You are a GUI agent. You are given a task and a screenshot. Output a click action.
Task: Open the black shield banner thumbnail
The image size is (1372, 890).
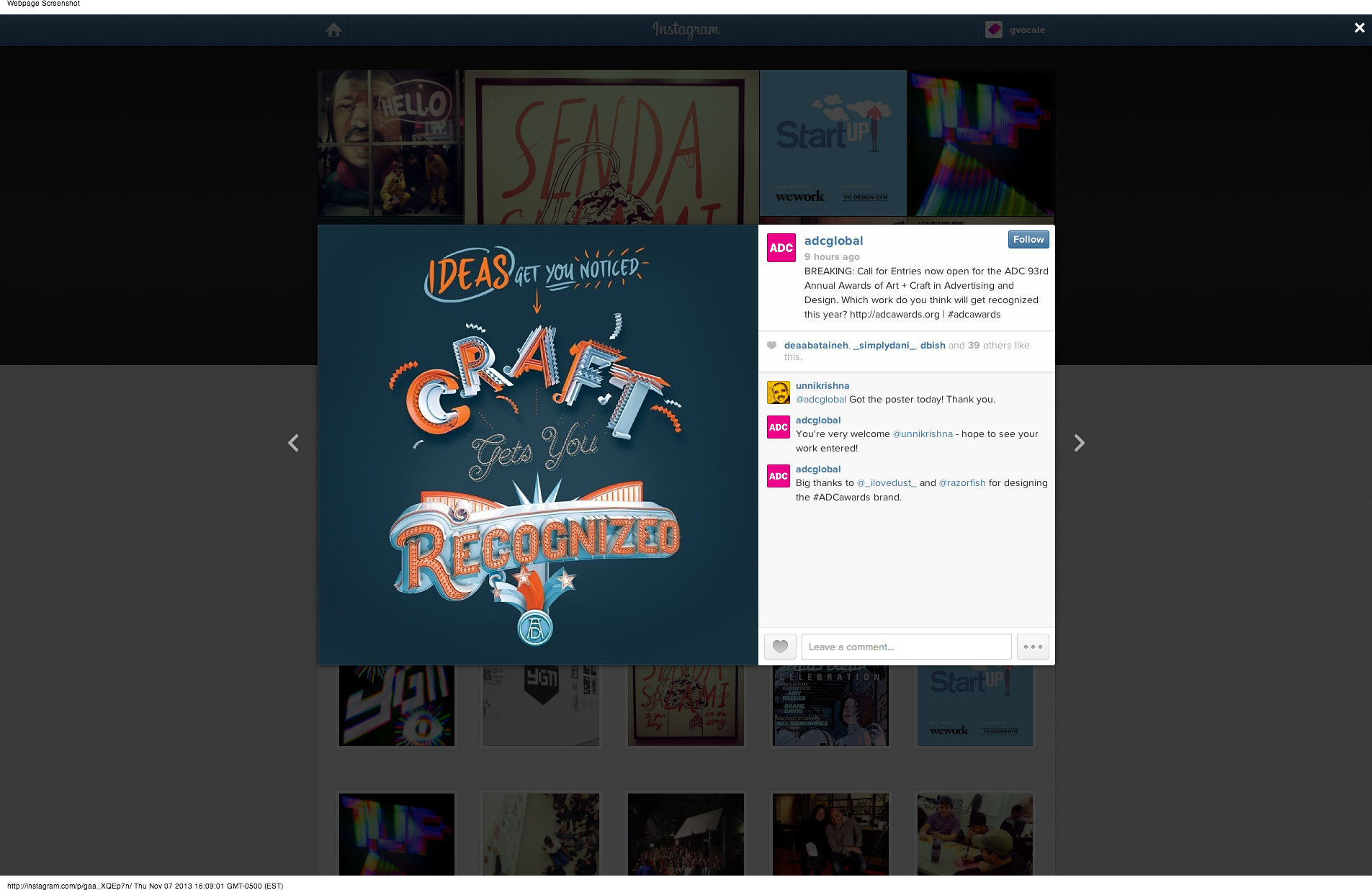pos(541,706)
